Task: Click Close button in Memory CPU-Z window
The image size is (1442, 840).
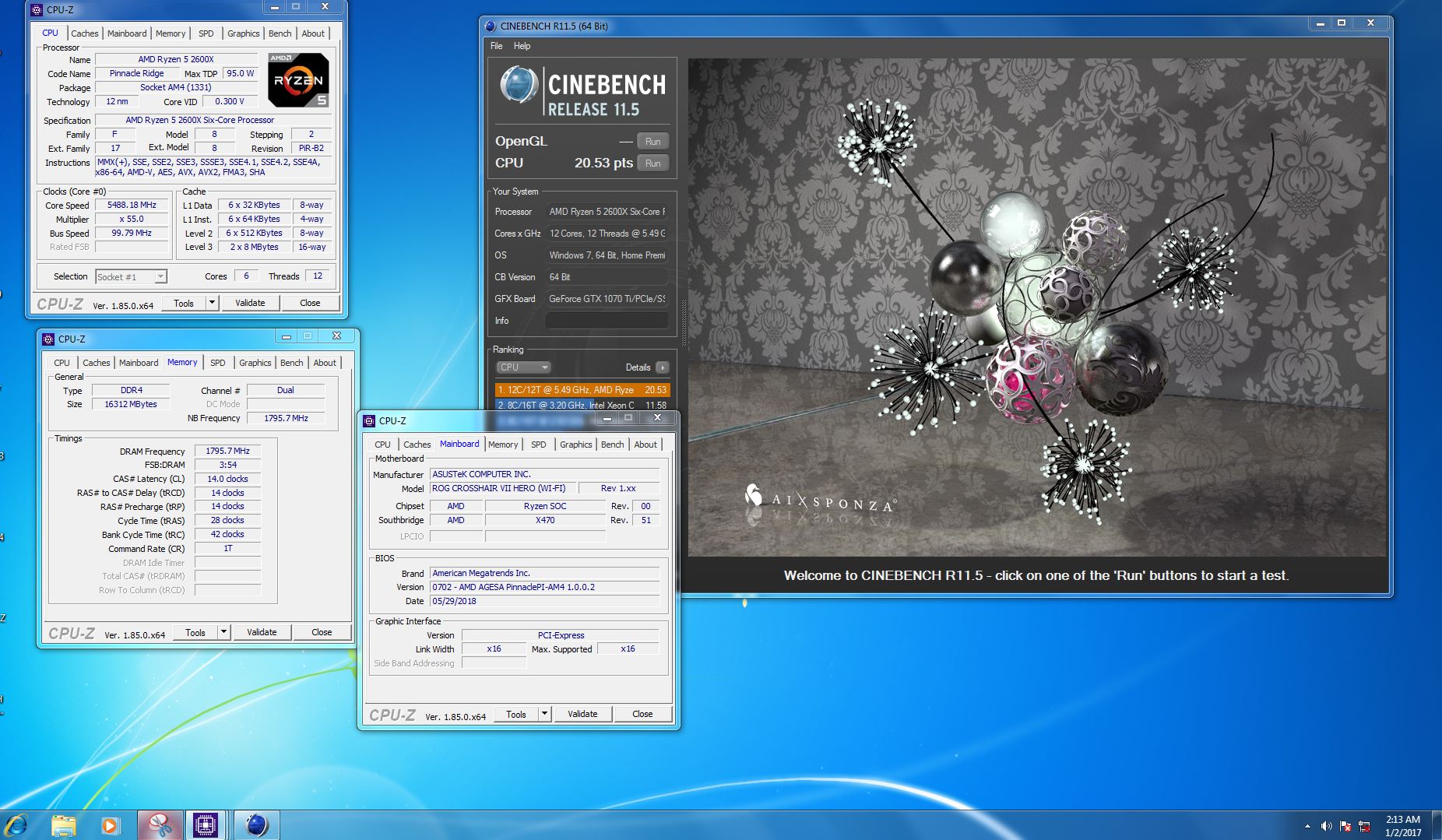Action: (322, 633)
